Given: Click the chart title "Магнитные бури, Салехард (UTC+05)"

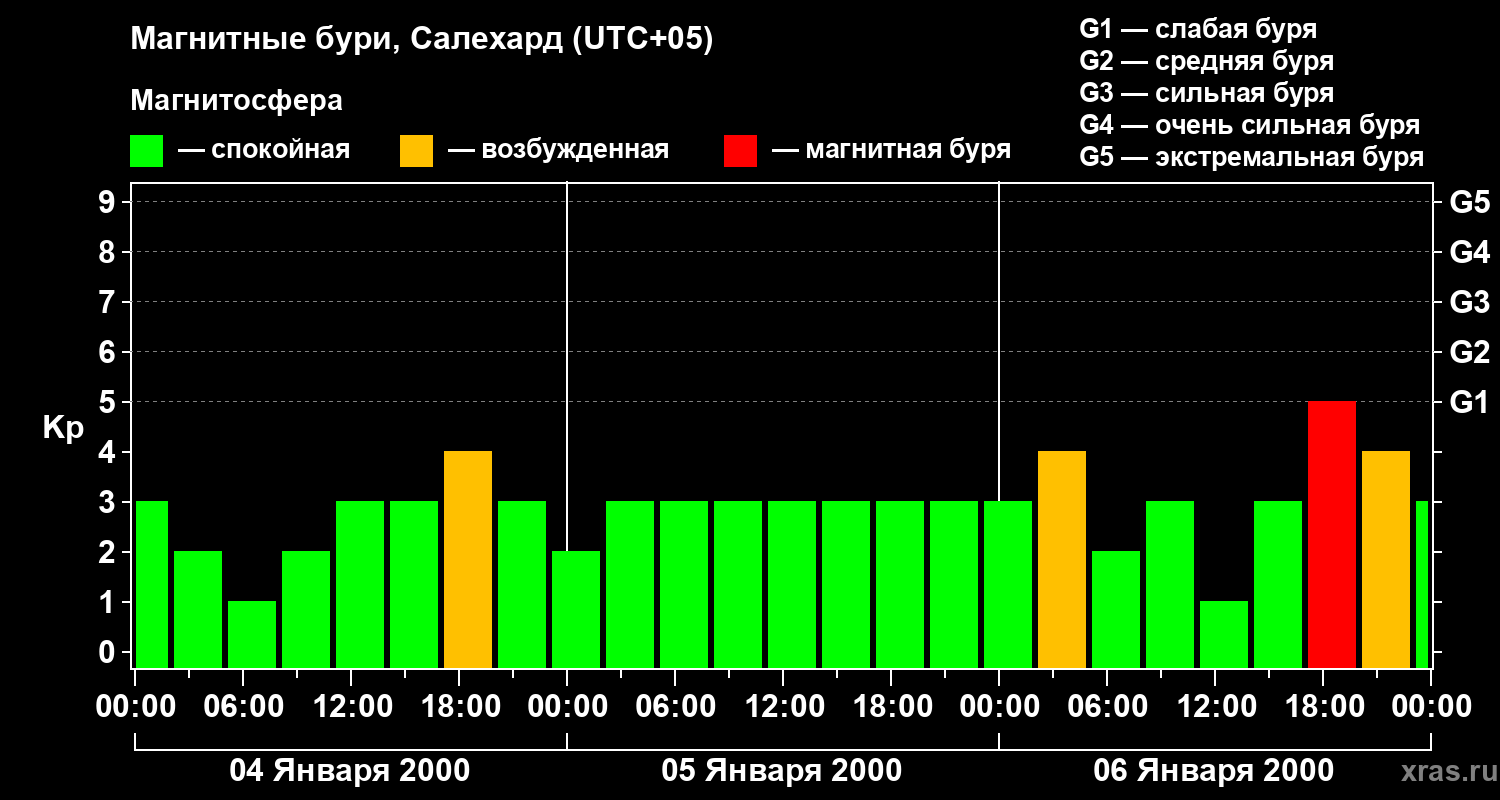Looking at the screenshot, I should pos(422,40).
